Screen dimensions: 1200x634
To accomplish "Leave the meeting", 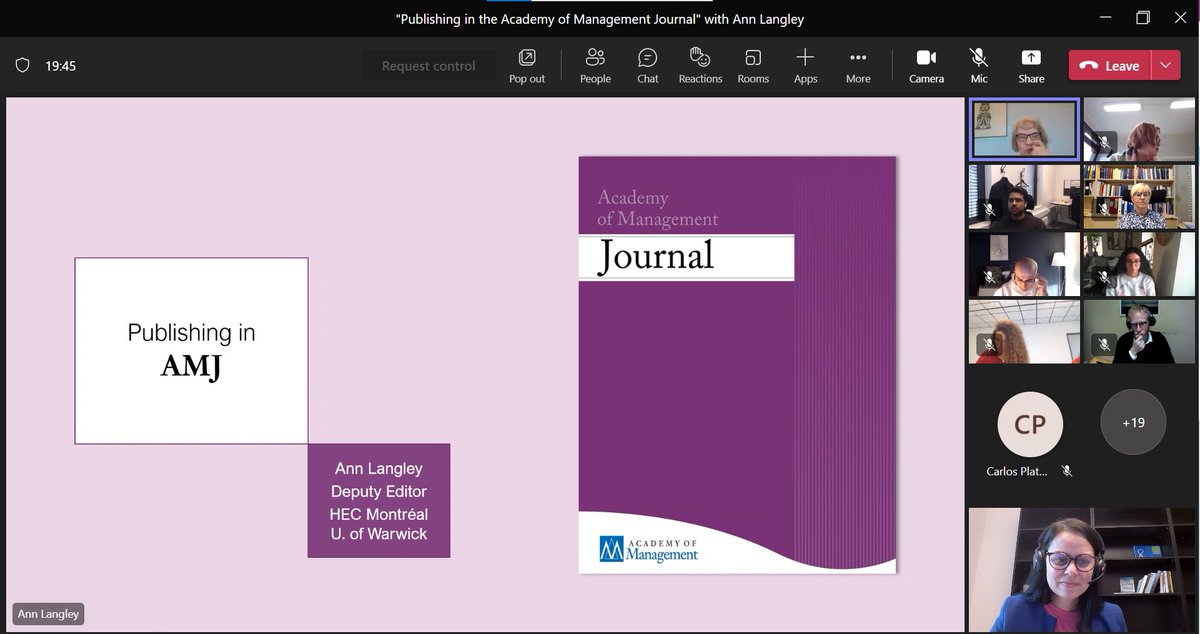I will point(1110,66).
